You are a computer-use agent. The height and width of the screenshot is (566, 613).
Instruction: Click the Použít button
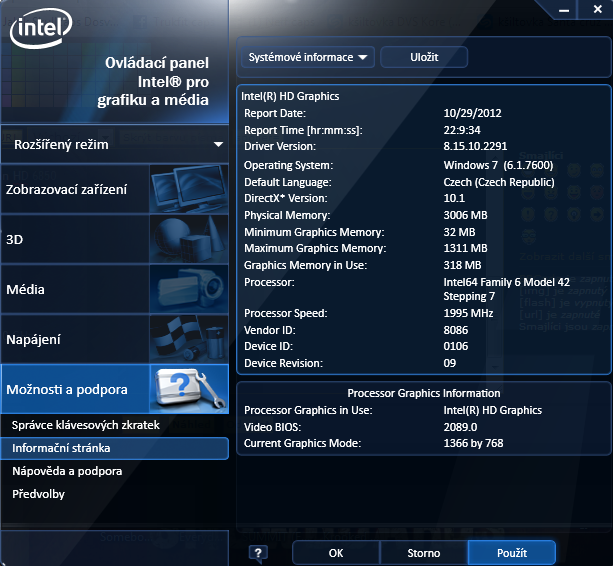pos(512,553)
